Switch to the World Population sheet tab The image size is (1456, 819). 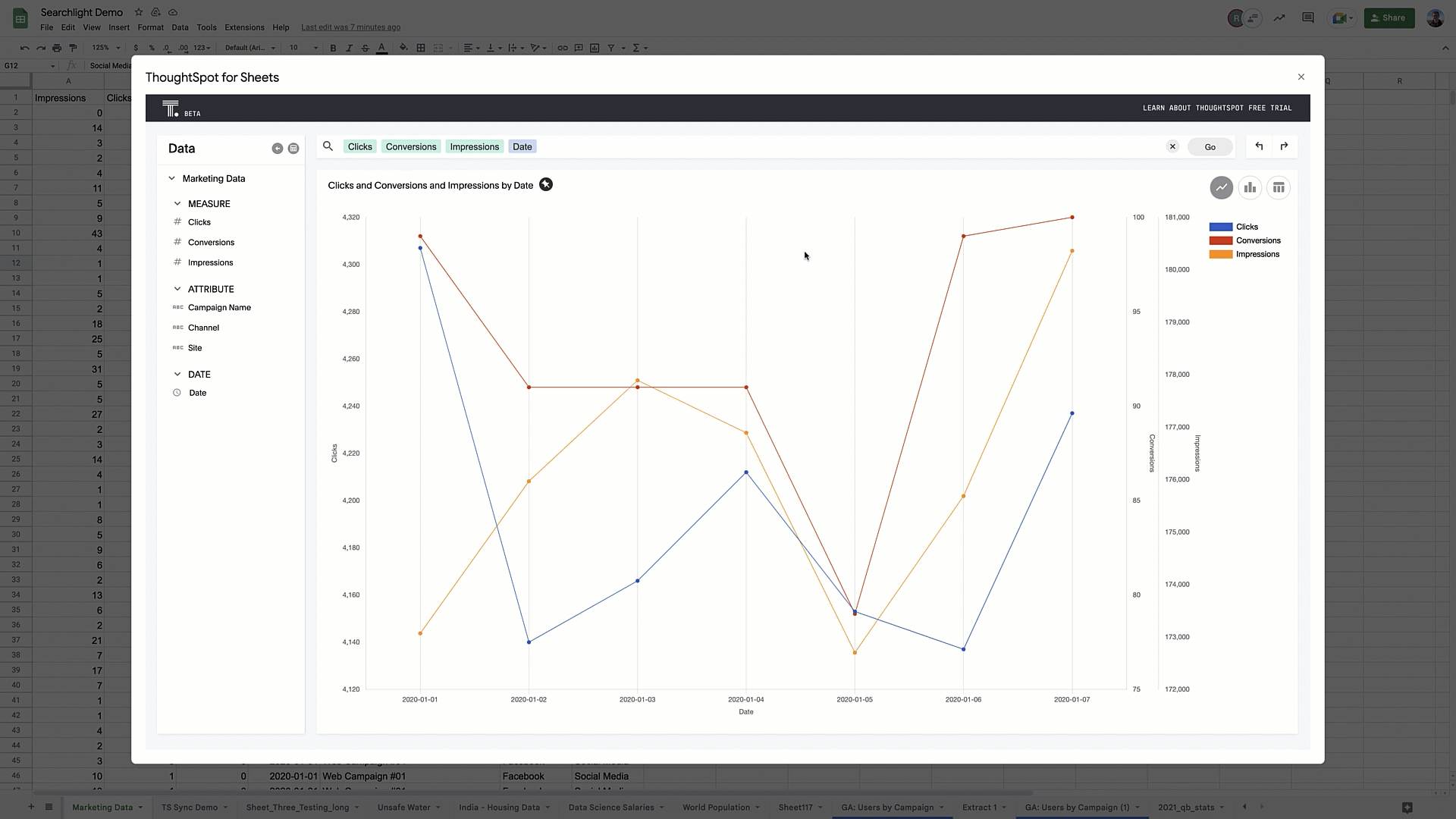pyautogui.click(x=717, y=807)
